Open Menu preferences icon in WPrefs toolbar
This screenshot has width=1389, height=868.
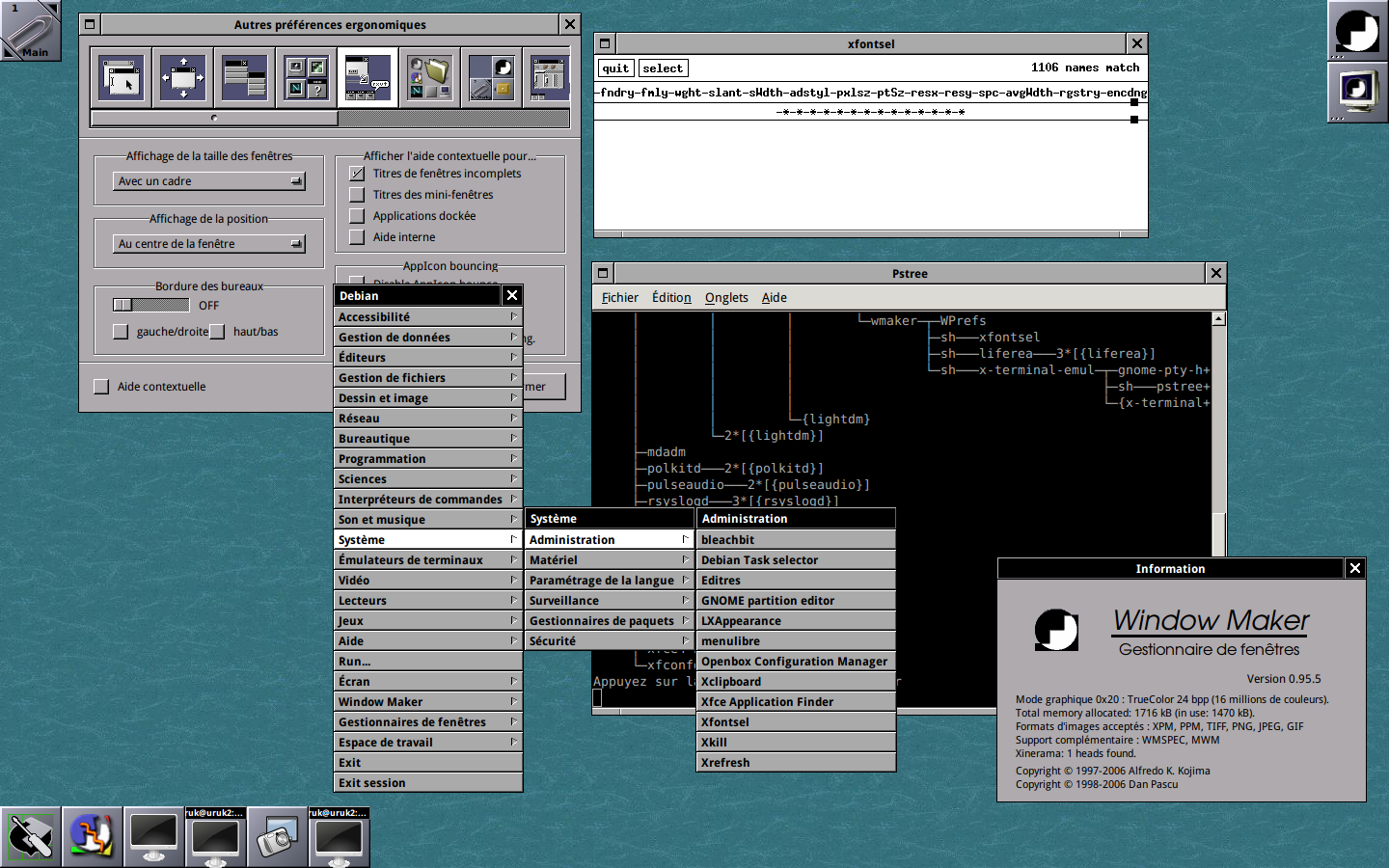click(x=244, y=77)
